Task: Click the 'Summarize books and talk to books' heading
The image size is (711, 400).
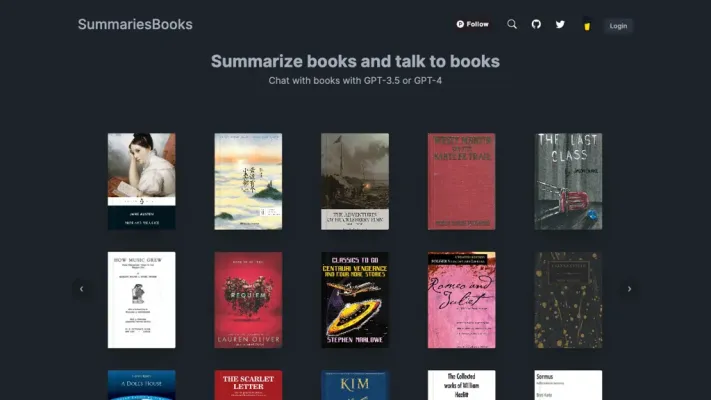Action: coord(355,61)
